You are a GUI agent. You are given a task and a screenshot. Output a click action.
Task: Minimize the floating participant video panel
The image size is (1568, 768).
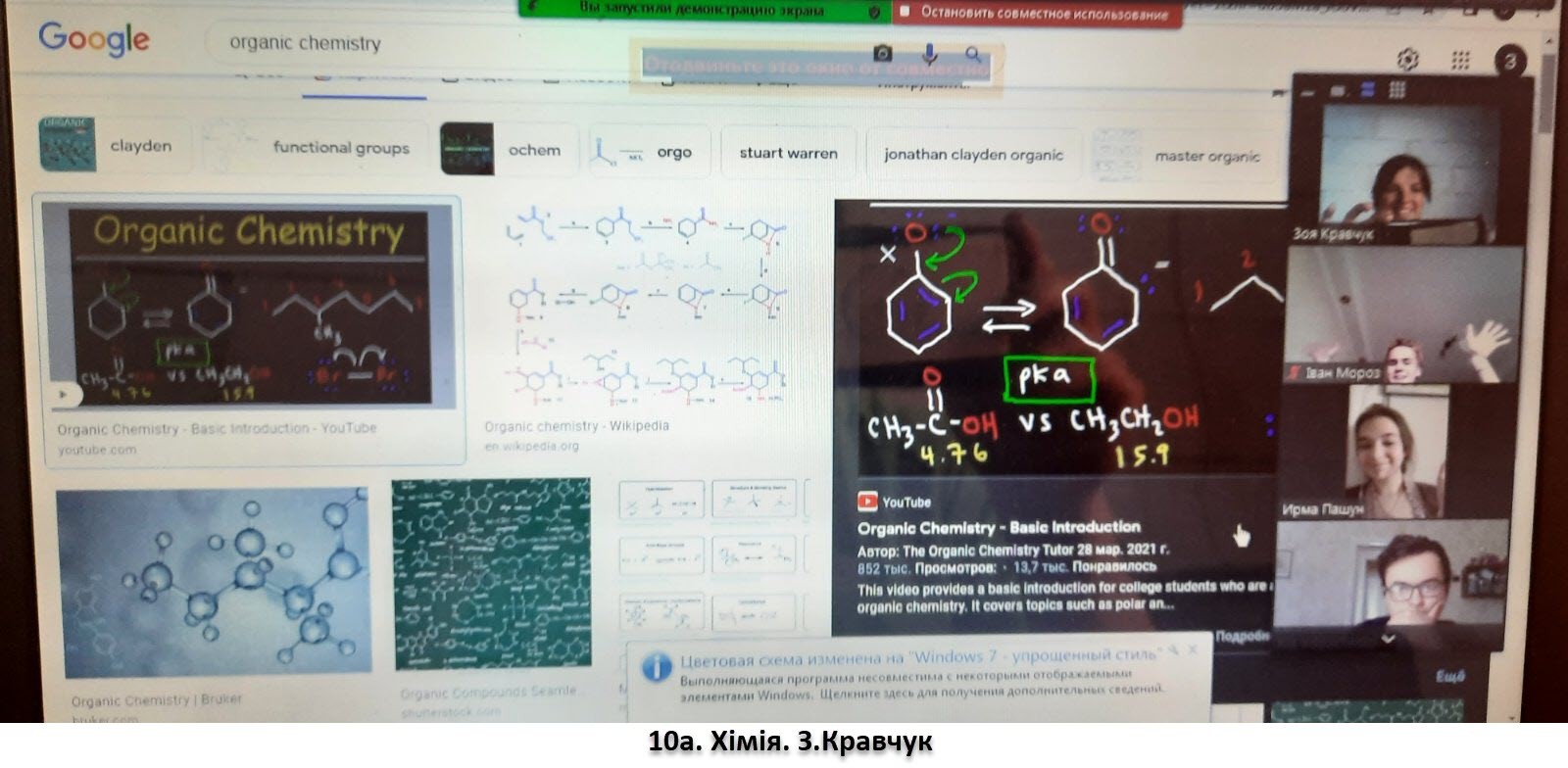(x=1307, y=91)
